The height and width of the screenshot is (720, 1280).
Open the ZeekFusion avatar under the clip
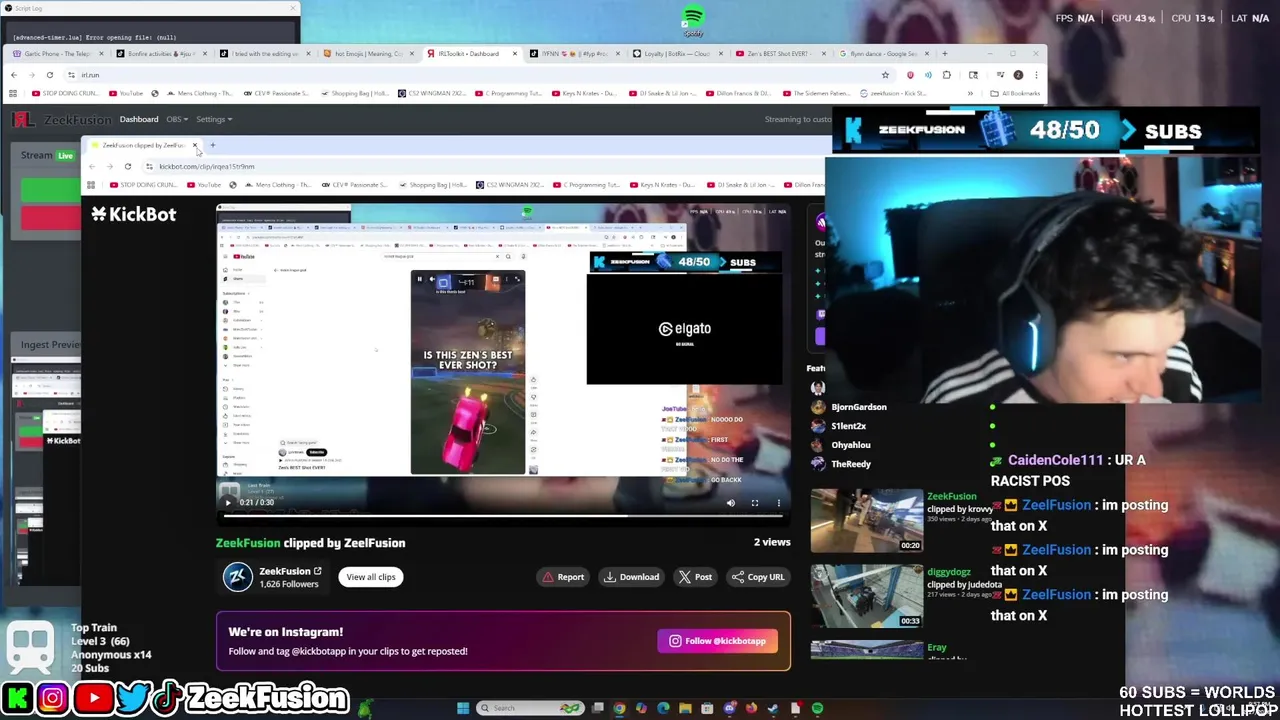(238, 577)
